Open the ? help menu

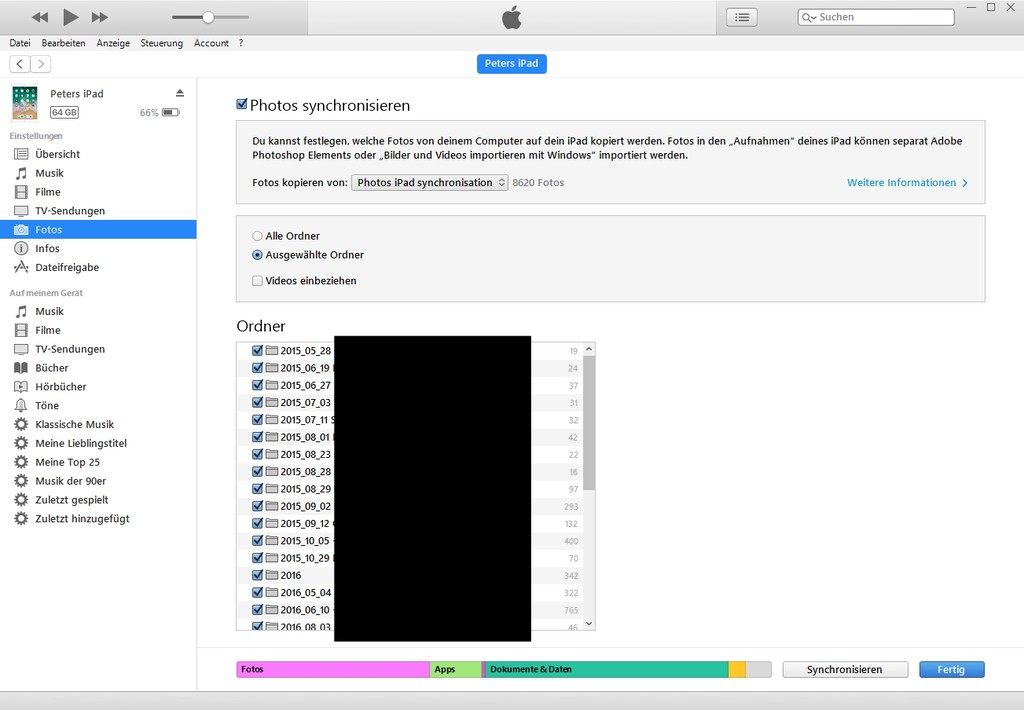(x=241, y=43)
